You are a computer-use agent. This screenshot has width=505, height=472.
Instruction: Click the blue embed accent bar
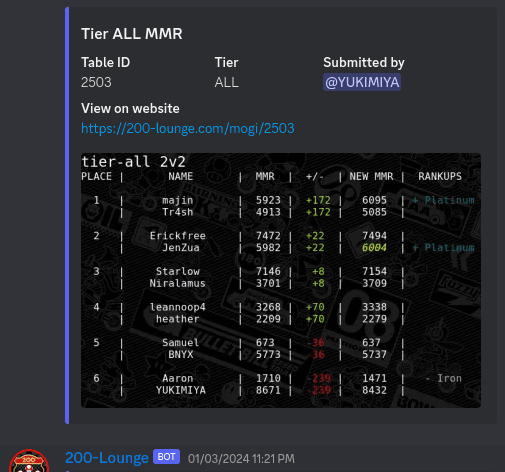pyautogui.click(x=67, y=215)
